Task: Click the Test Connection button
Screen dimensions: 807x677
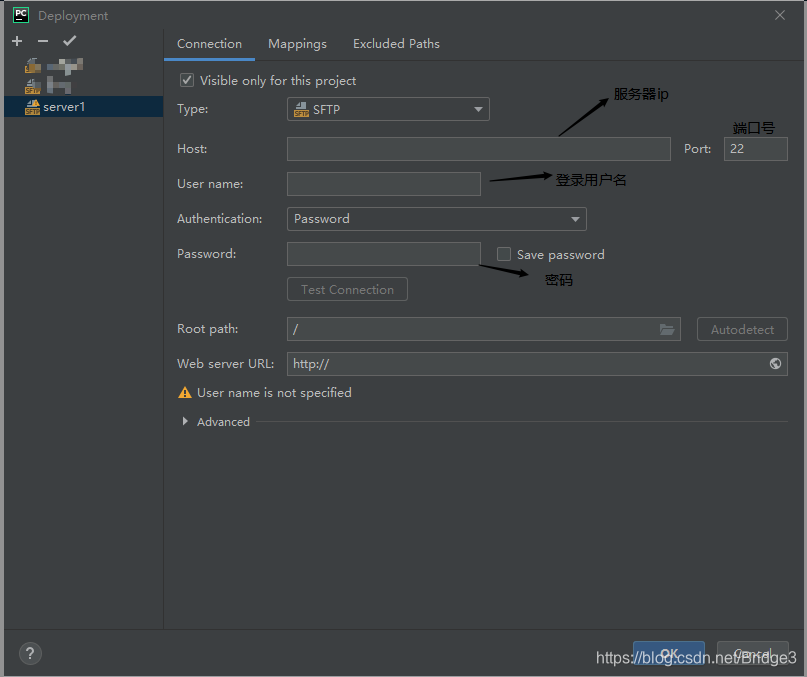Action: [347, 289]
